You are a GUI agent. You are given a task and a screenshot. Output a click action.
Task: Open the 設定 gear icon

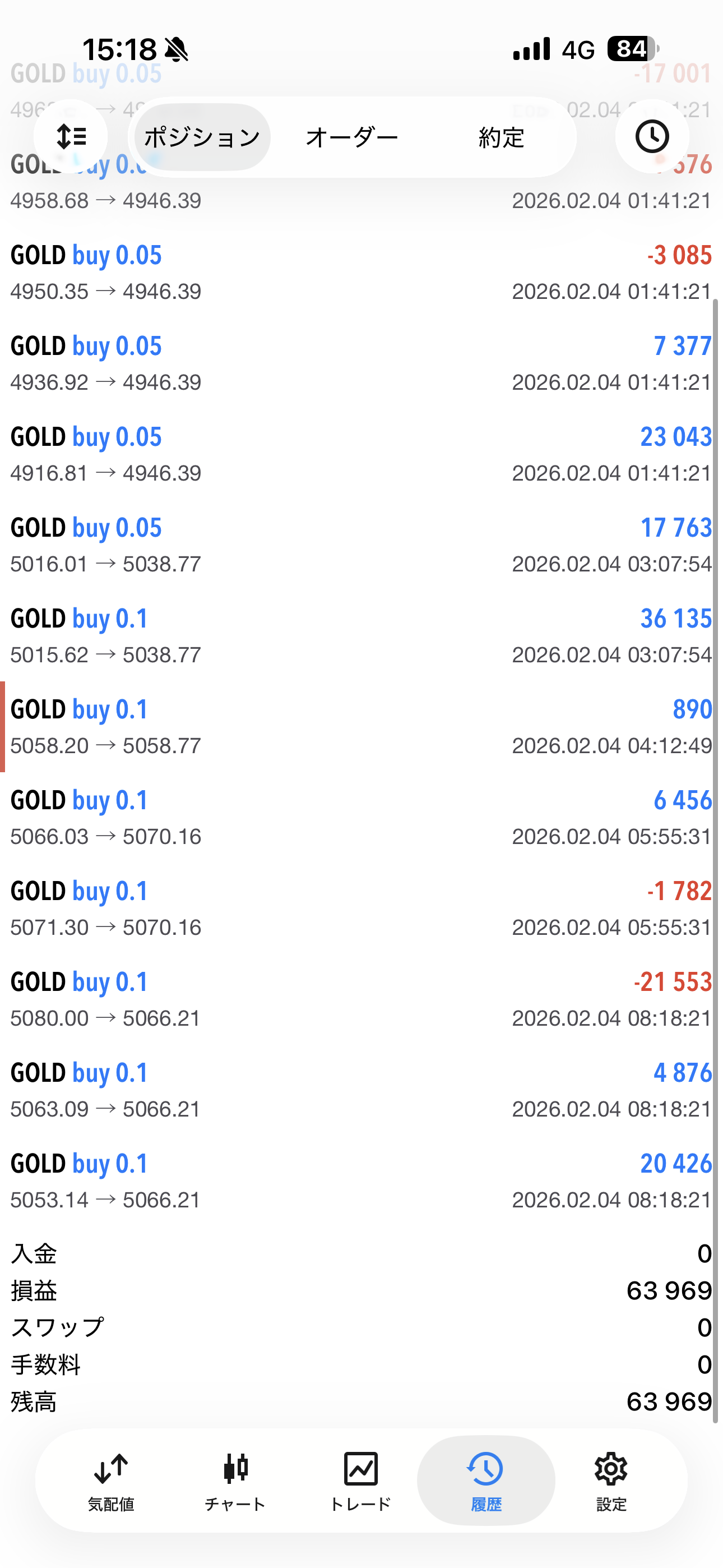611,1480
